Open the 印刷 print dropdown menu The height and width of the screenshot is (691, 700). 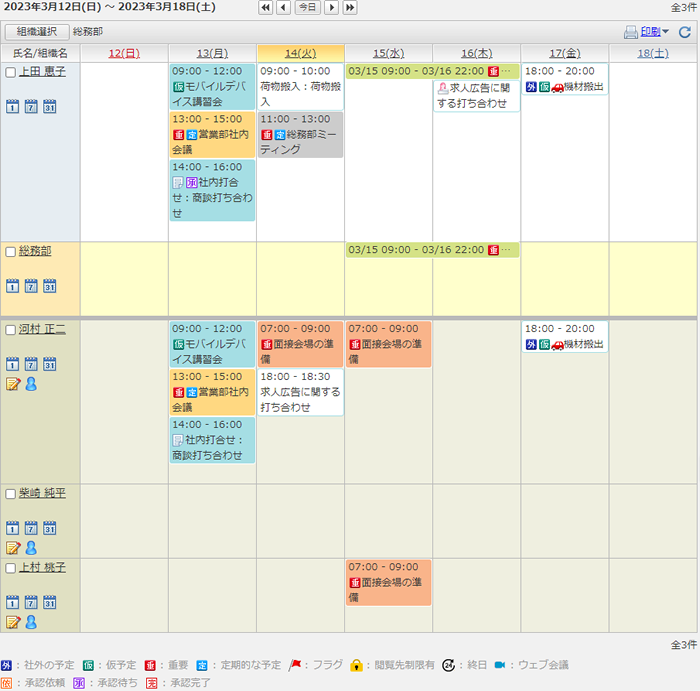click(650, 32)
